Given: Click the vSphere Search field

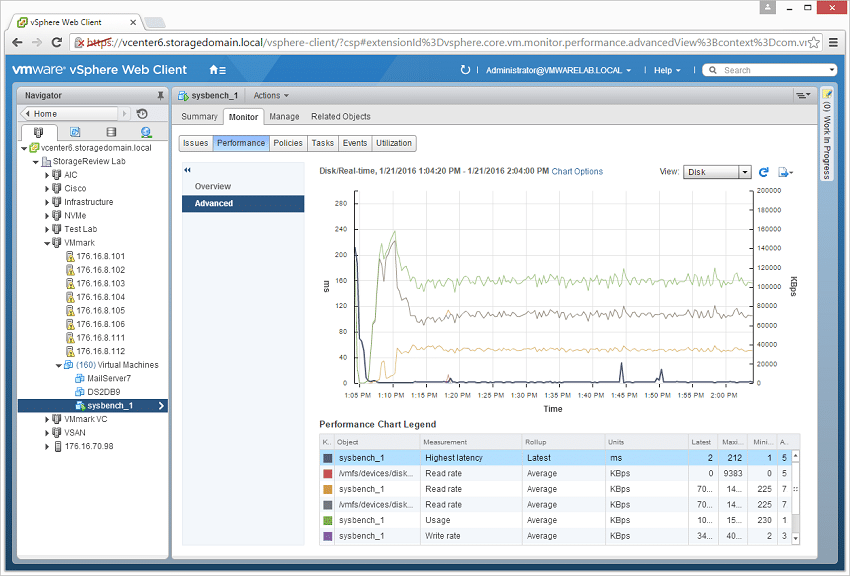Looking at the screenshot, I should coord(769,70).
